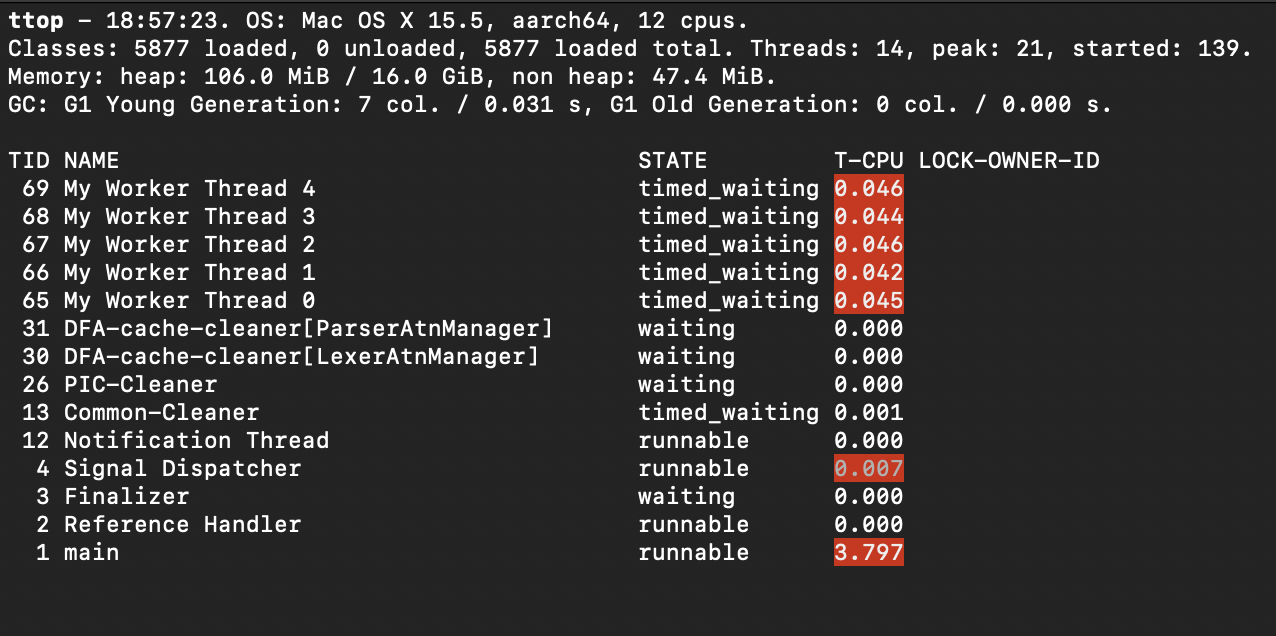Image resolution: width=1276 pixels, height=636 pixels.
Task: Click the TID column header
Action: pyautogui.click(x=28, y=161)
